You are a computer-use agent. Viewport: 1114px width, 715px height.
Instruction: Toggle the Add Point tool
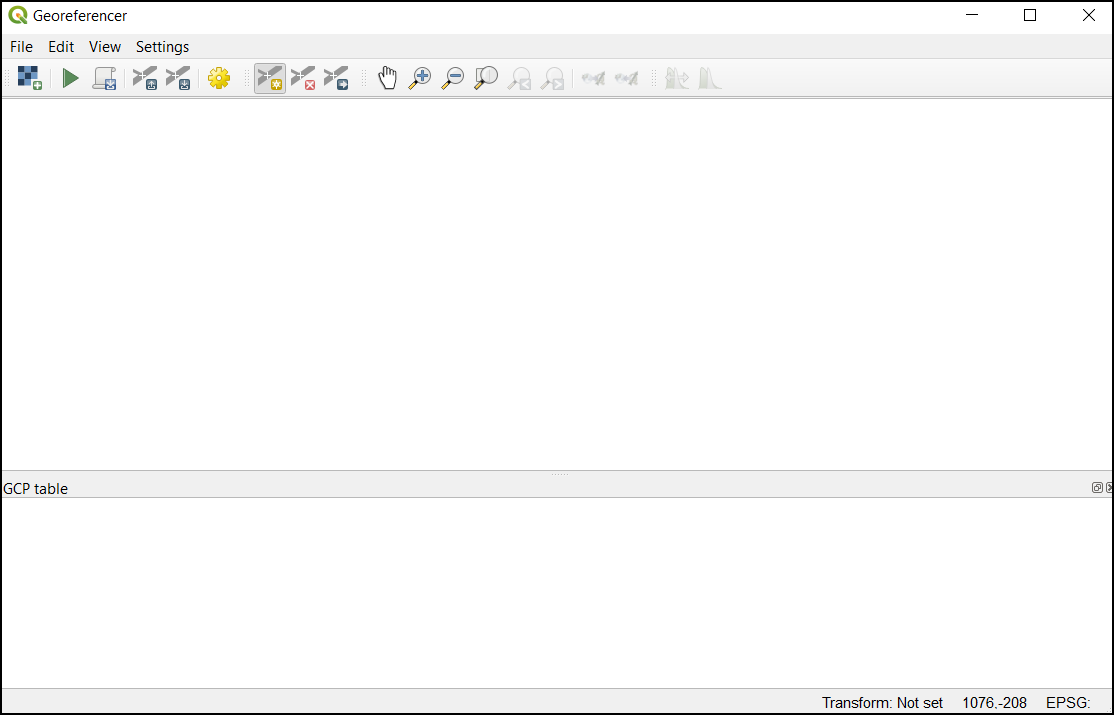[x=270, y=78]
